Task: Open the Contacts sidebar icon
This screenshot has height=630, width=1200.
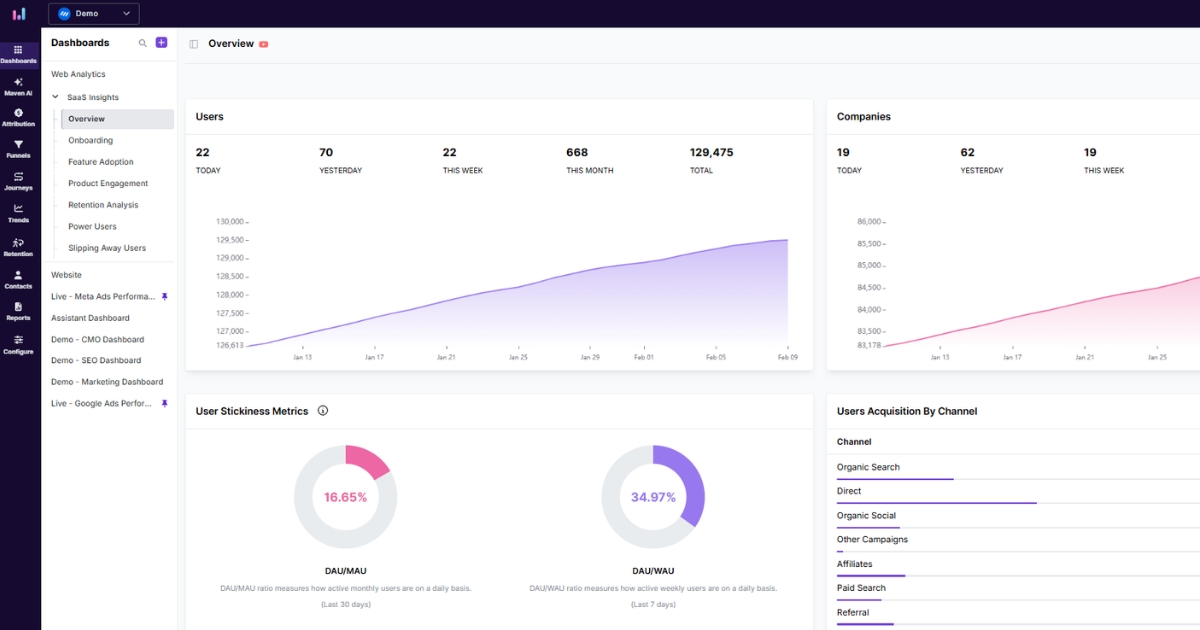Action: (x=18, y=280)
